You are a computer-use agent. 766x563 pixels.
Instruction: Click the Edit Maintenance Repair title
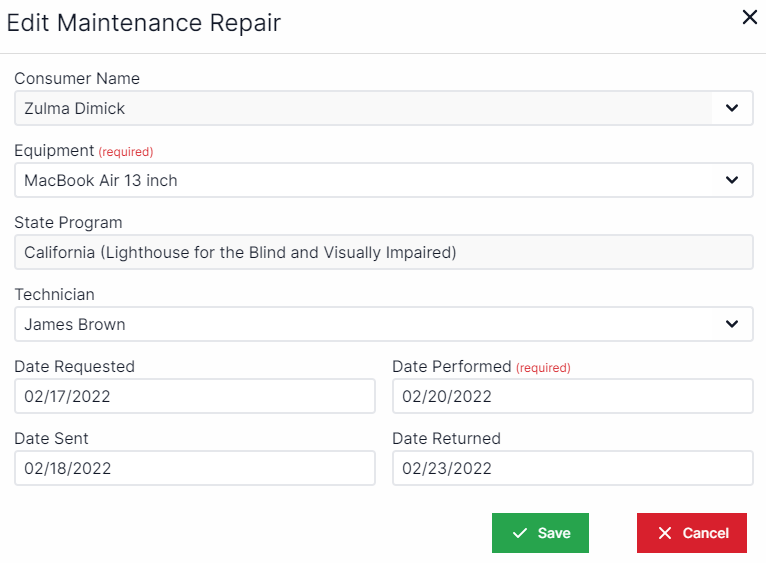coord(144,23)
